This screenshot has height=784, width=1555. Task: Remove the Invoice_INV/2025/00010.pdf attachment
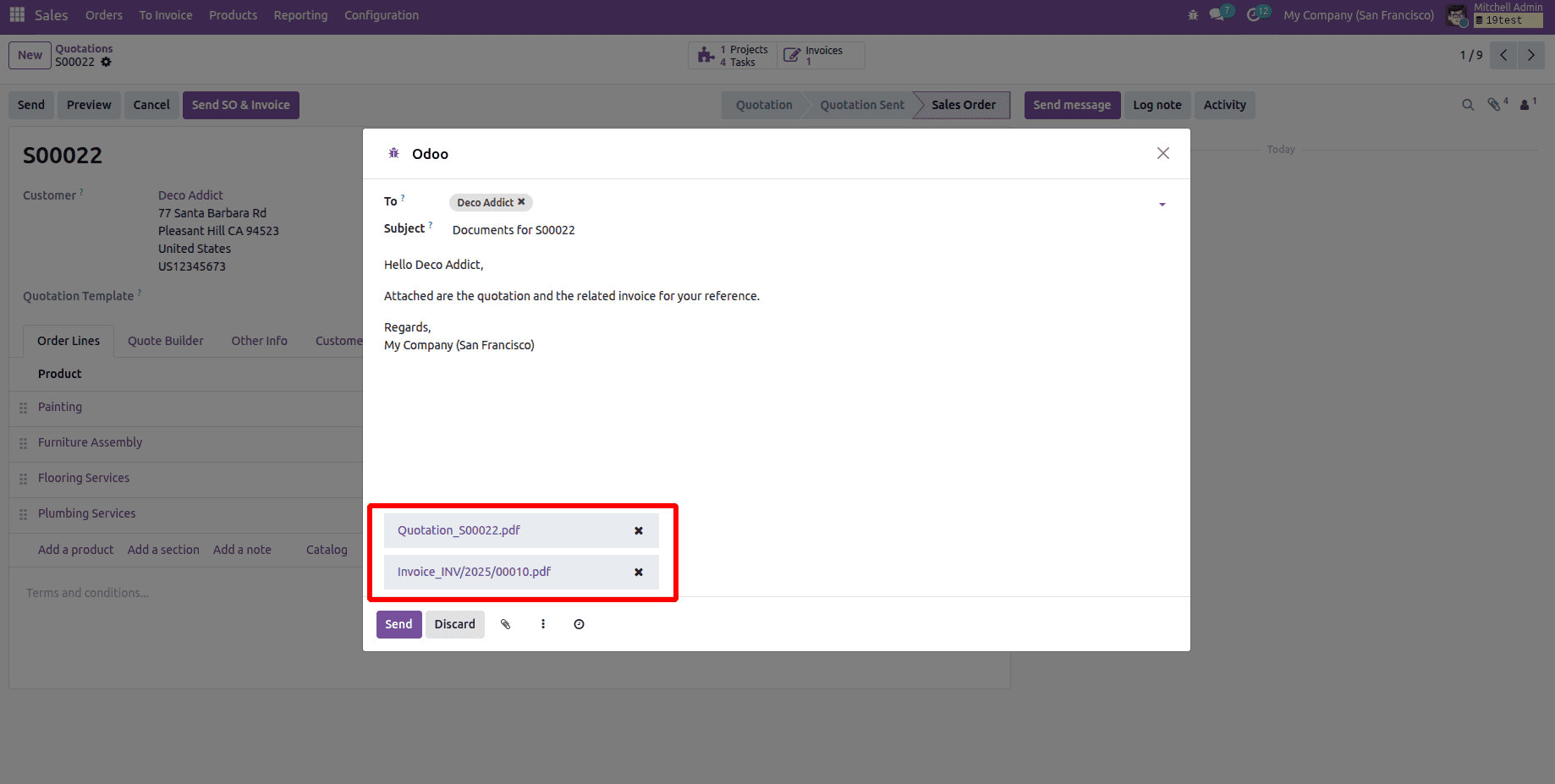click(x=638, y=572)
